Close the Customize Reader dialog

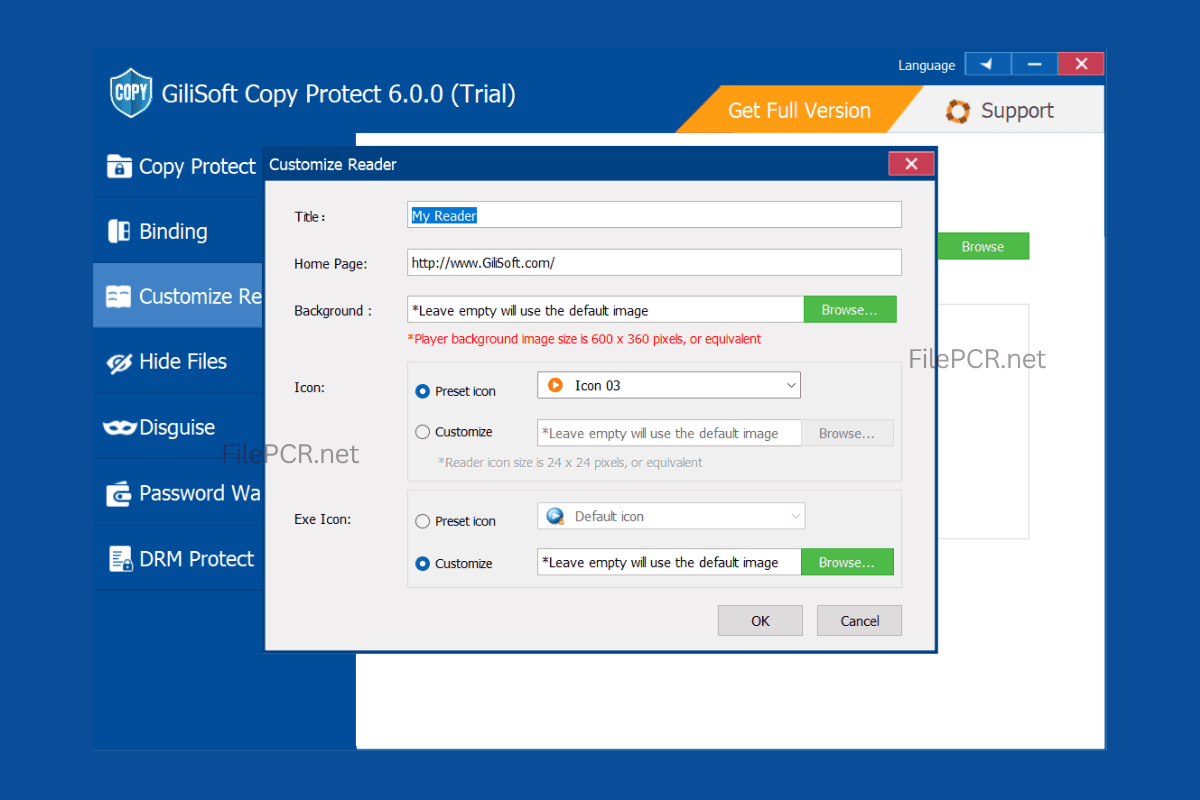coord(911,164)
